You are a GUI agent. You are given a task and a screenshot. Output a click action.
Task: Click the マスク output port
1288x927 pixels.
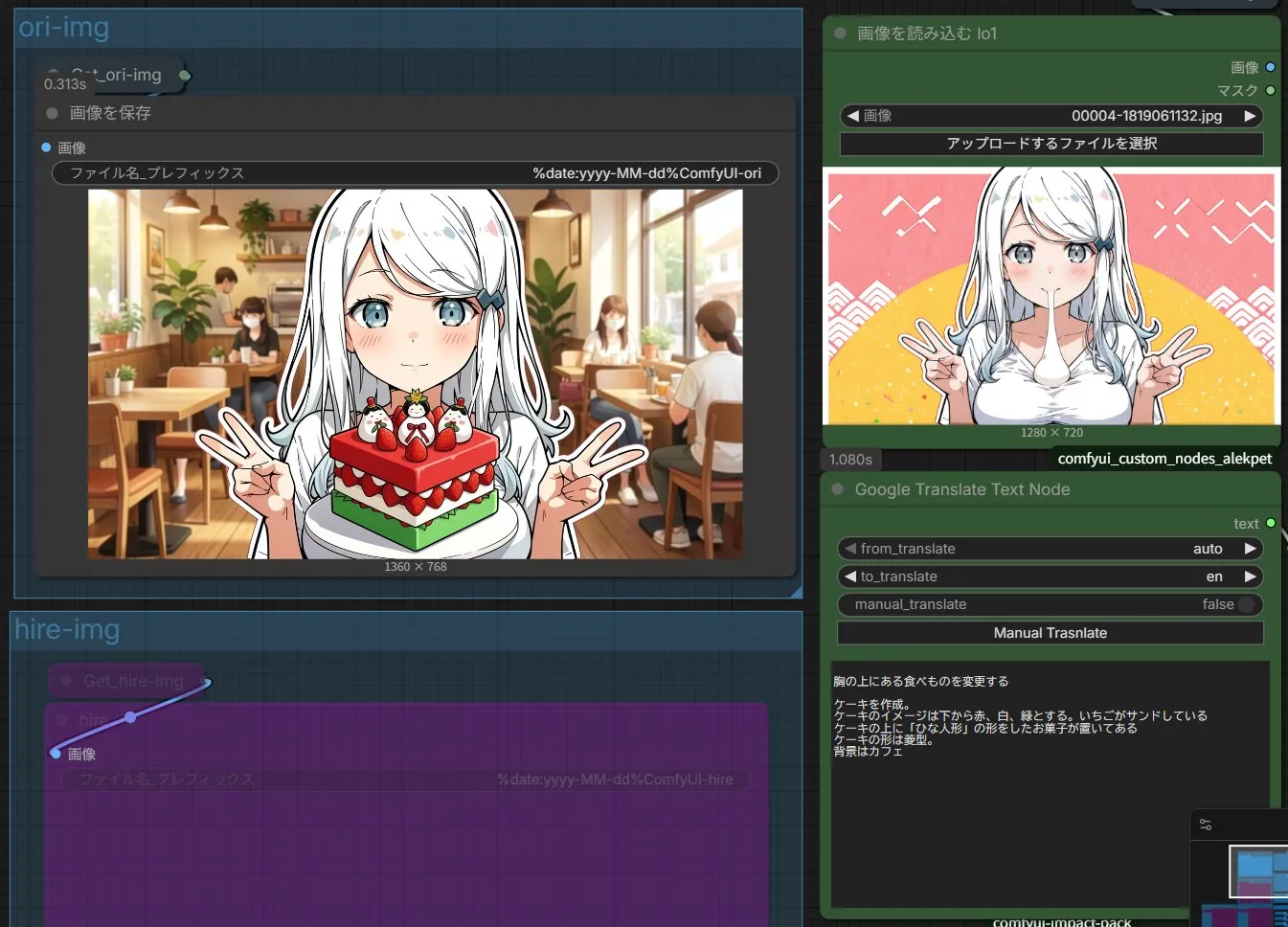(x=1271, y=90)
